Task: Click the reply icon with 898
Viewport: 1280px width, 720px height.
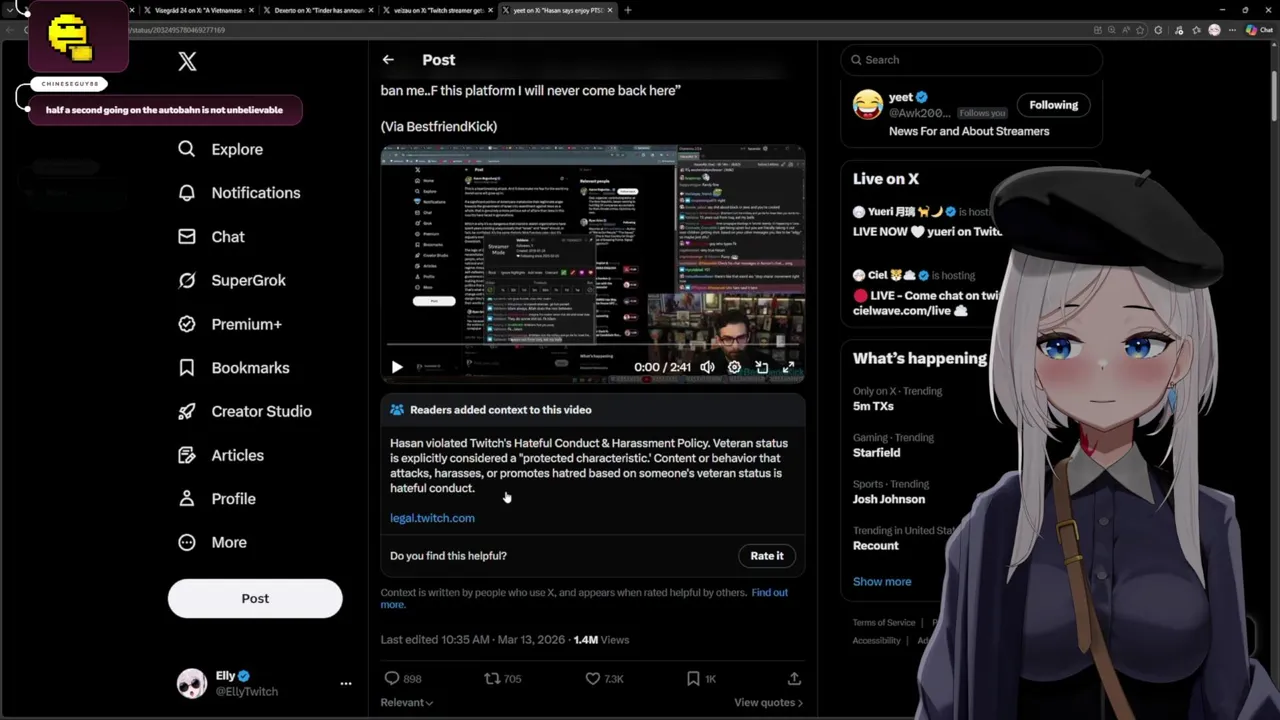Action: click(403, 678)
